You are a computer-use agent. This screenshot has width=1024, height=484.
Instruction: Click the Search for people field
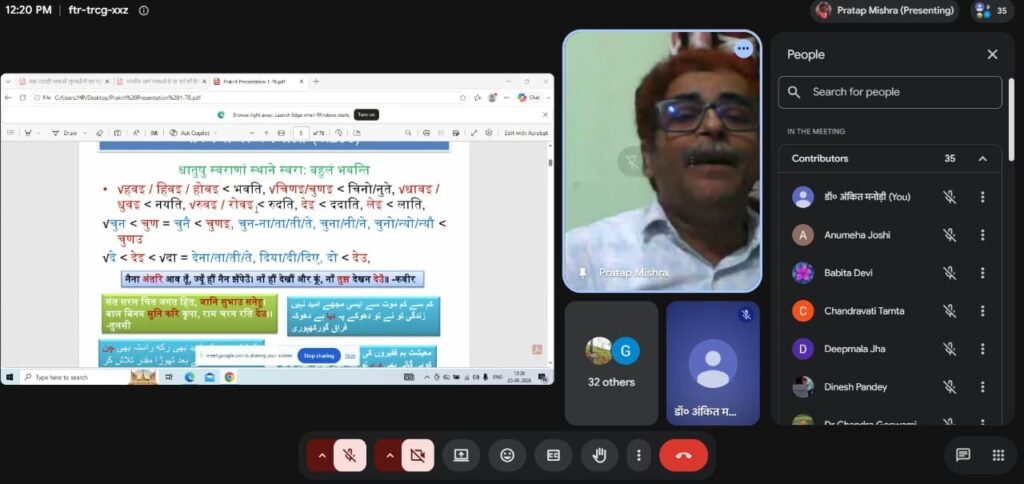click(x=889, y=92)
